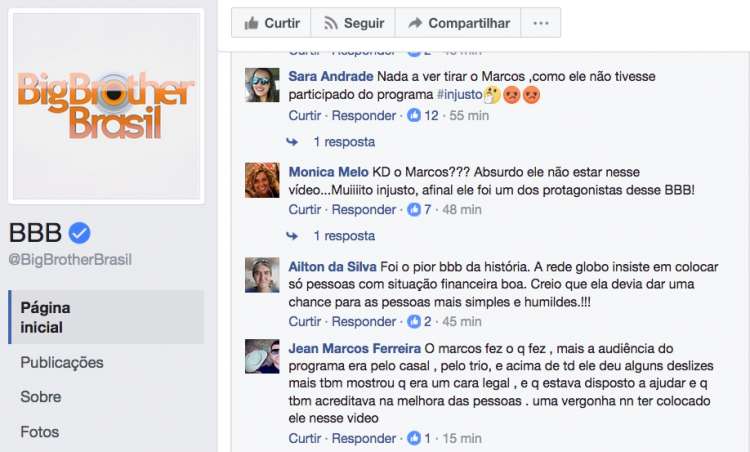Expand 1 resposta under Monica Melo's comment
Viewport: 750px width, 452px height.
(x=344, y=236)
